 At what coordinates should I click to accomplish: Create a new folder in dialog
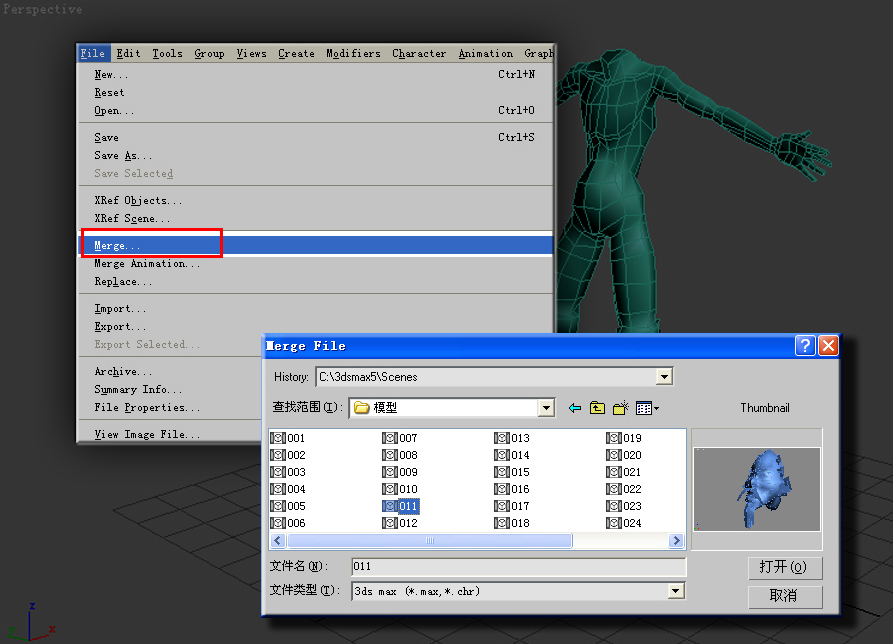click(x=621, y=408)
